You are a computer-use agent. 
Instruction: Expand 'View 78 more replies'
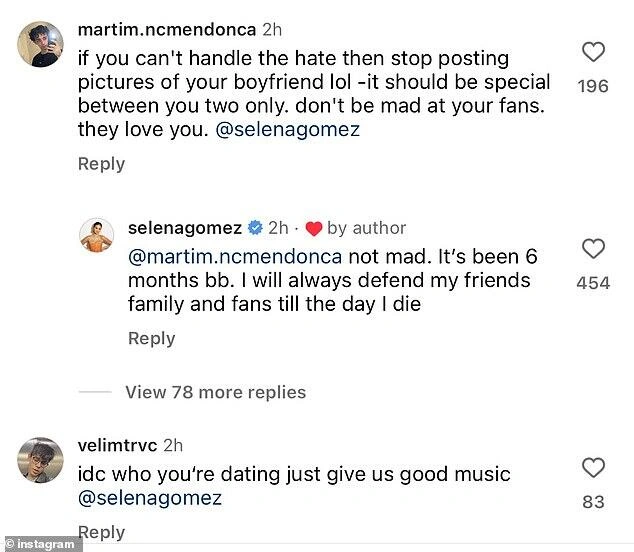pyautogui.click(x=215, y=392)
